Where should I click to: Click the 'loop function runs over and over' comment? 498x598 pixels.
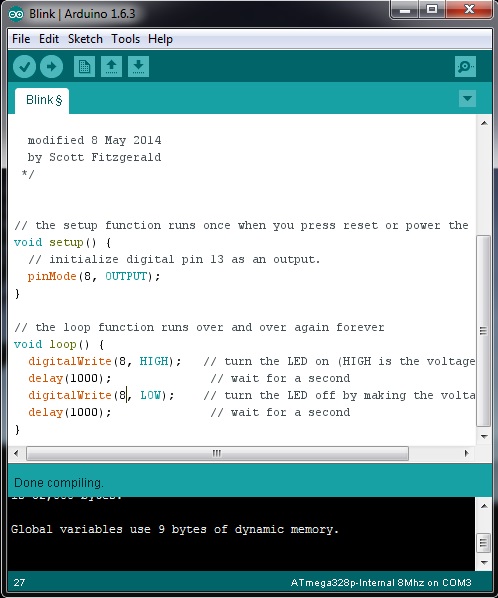[x=199, y=327]
